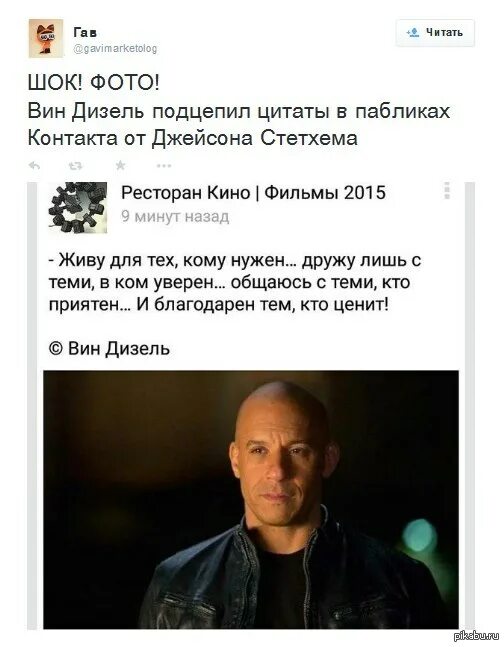Click the tweet line mentioning Джейсона Стетхема
The width and height of the screenshot is (504, 647).
192,138
